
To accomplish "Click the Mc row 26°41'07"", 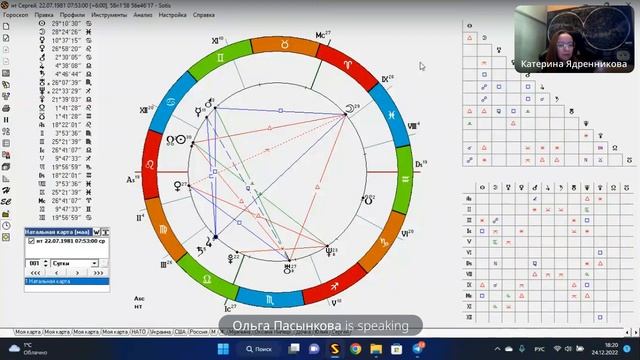I will (x=65, y=200).
